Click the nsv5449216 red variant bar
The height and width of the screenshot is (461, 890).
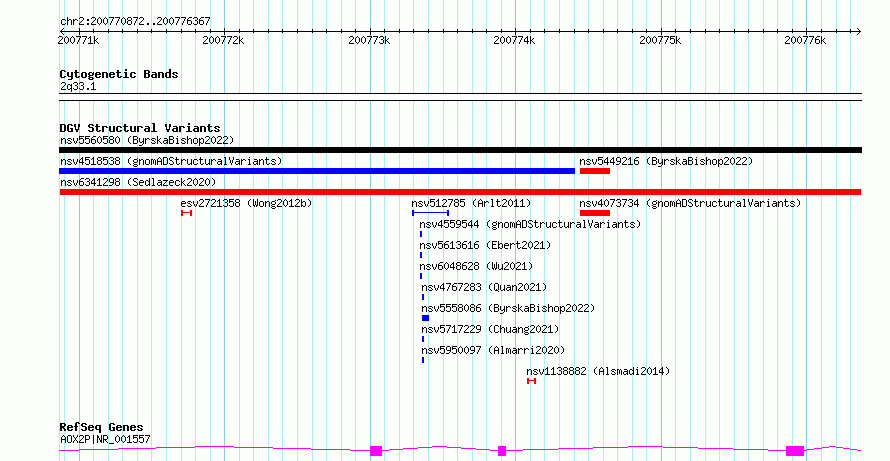594,171
